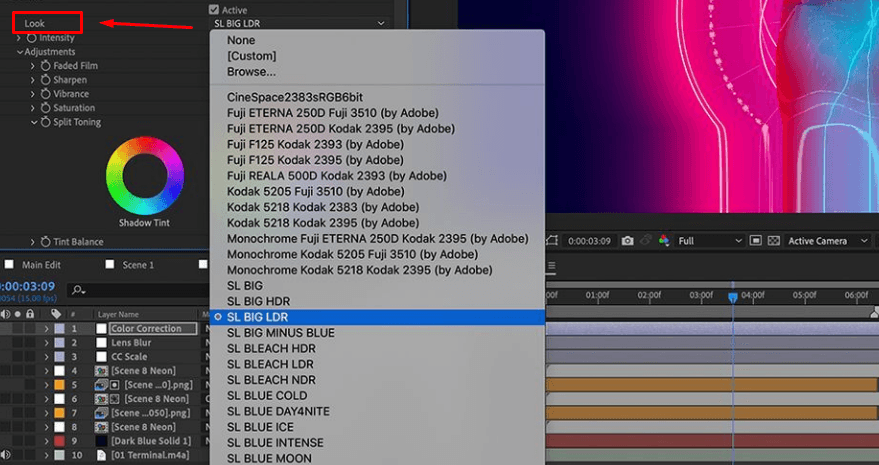Click the red label swatch of layer 9
879x465 pixels.
click(x=59, y=441)
